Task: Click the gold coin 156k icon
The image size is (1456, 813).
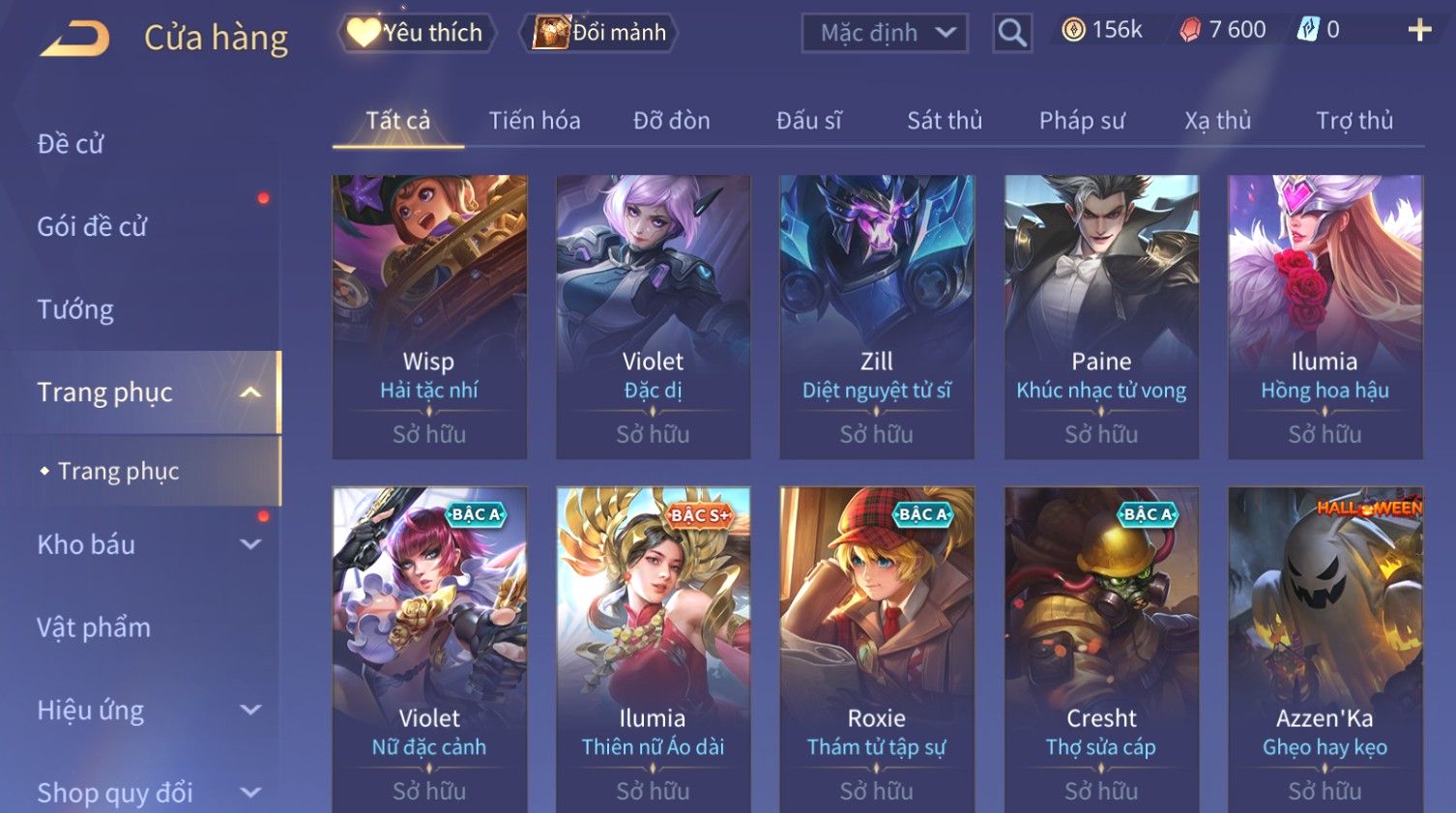Action: click(1073, 31)
